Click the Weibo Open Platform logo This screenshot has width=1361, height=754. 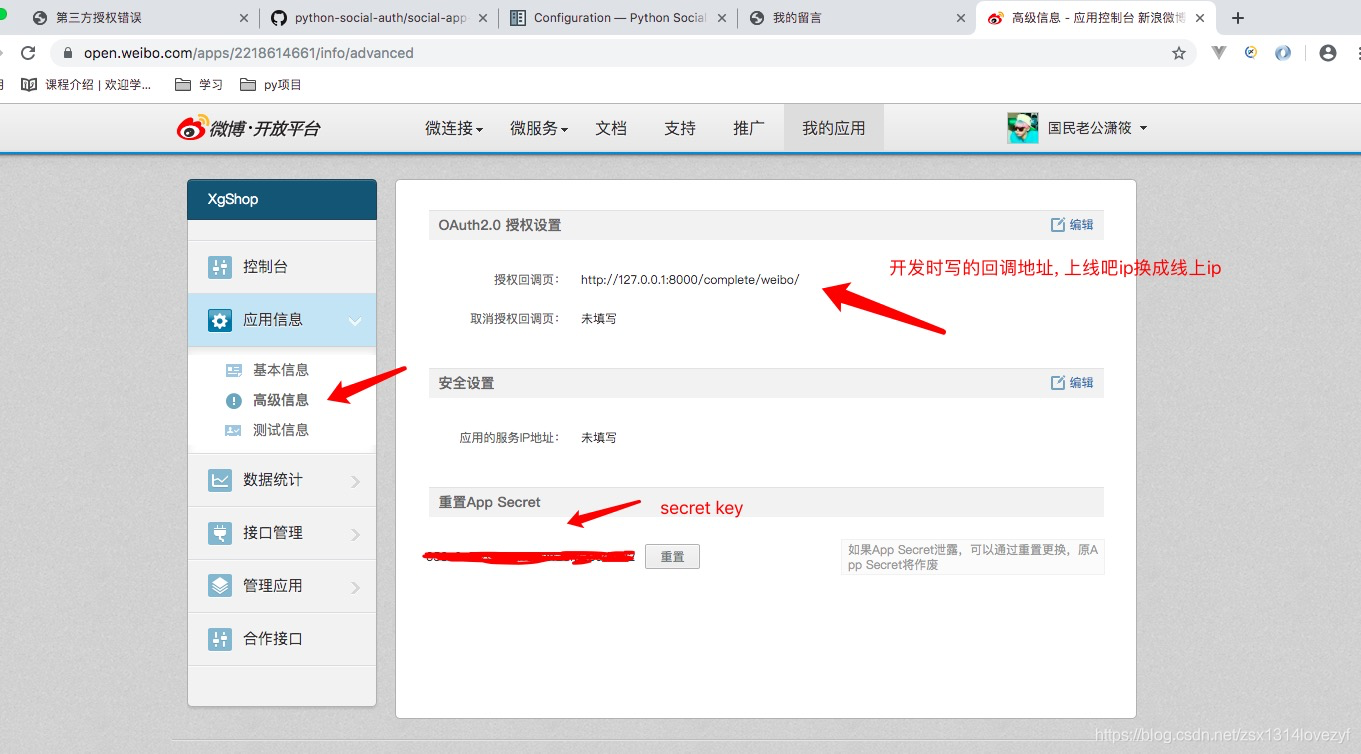click(x=249, y=128)
